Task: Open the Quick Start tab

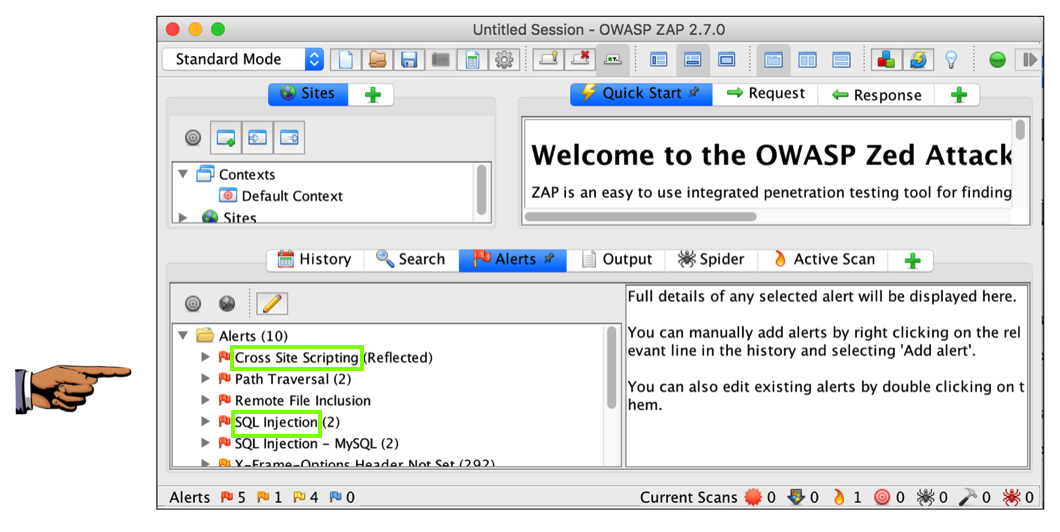Action: 641,94
